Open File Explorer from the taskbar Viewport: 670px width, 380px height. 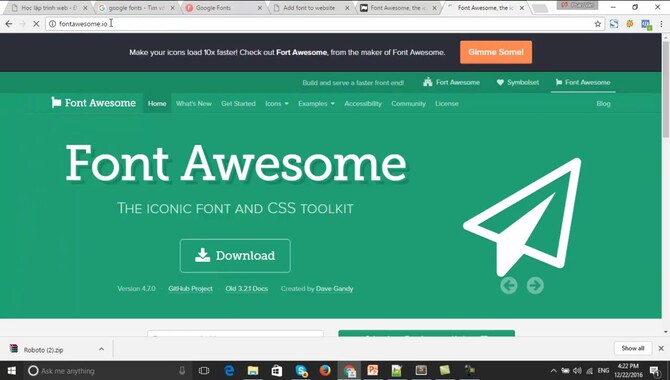click(x=253, y=370)
